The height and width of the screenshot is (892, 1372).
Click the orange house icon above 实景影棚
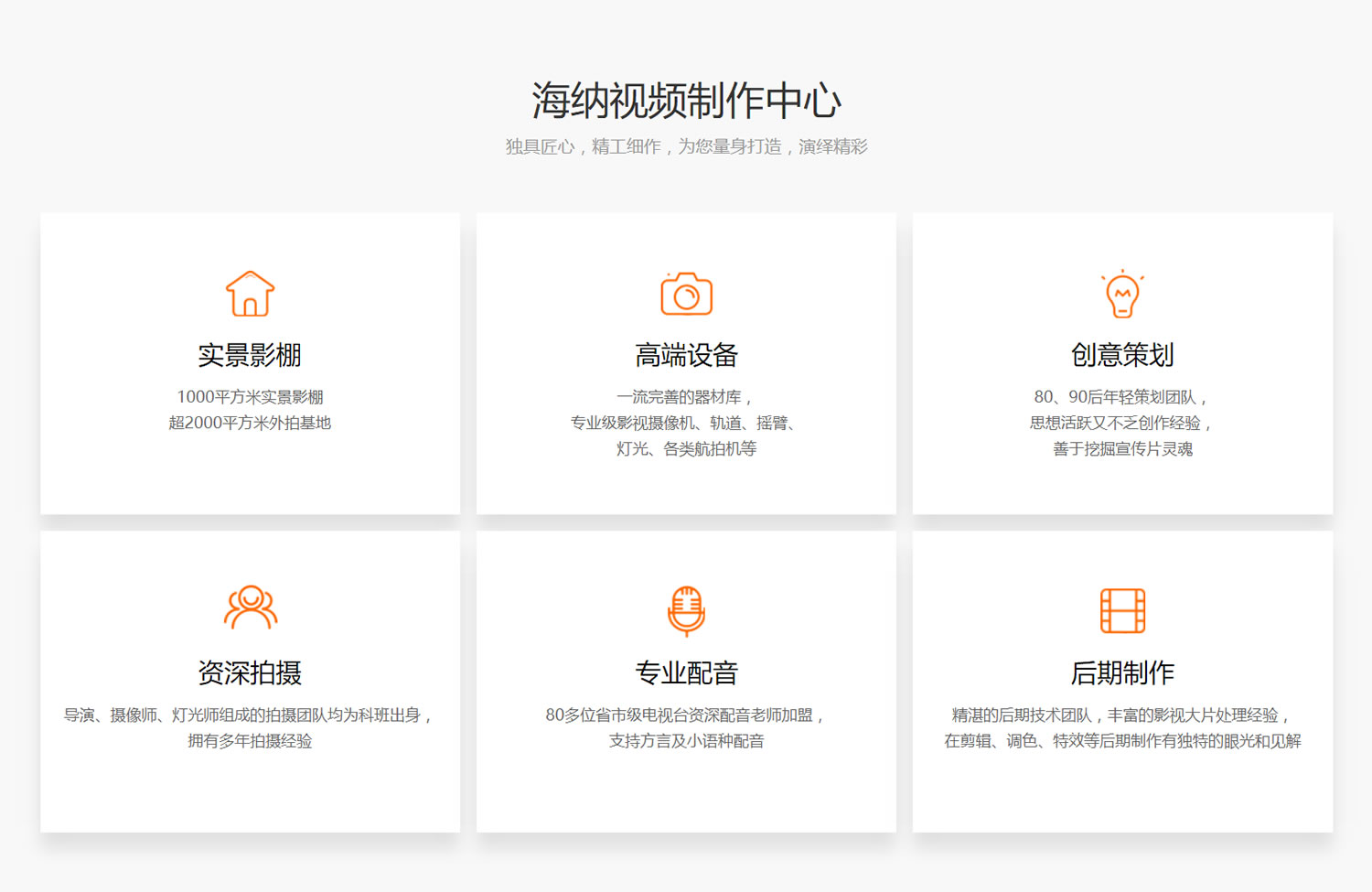pos(250,294)
